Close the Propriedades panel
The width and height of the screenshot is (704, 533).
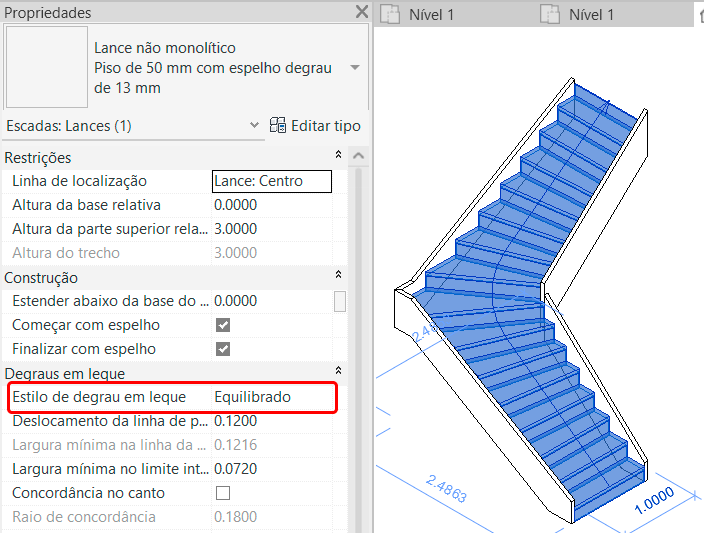pos(361,13)
